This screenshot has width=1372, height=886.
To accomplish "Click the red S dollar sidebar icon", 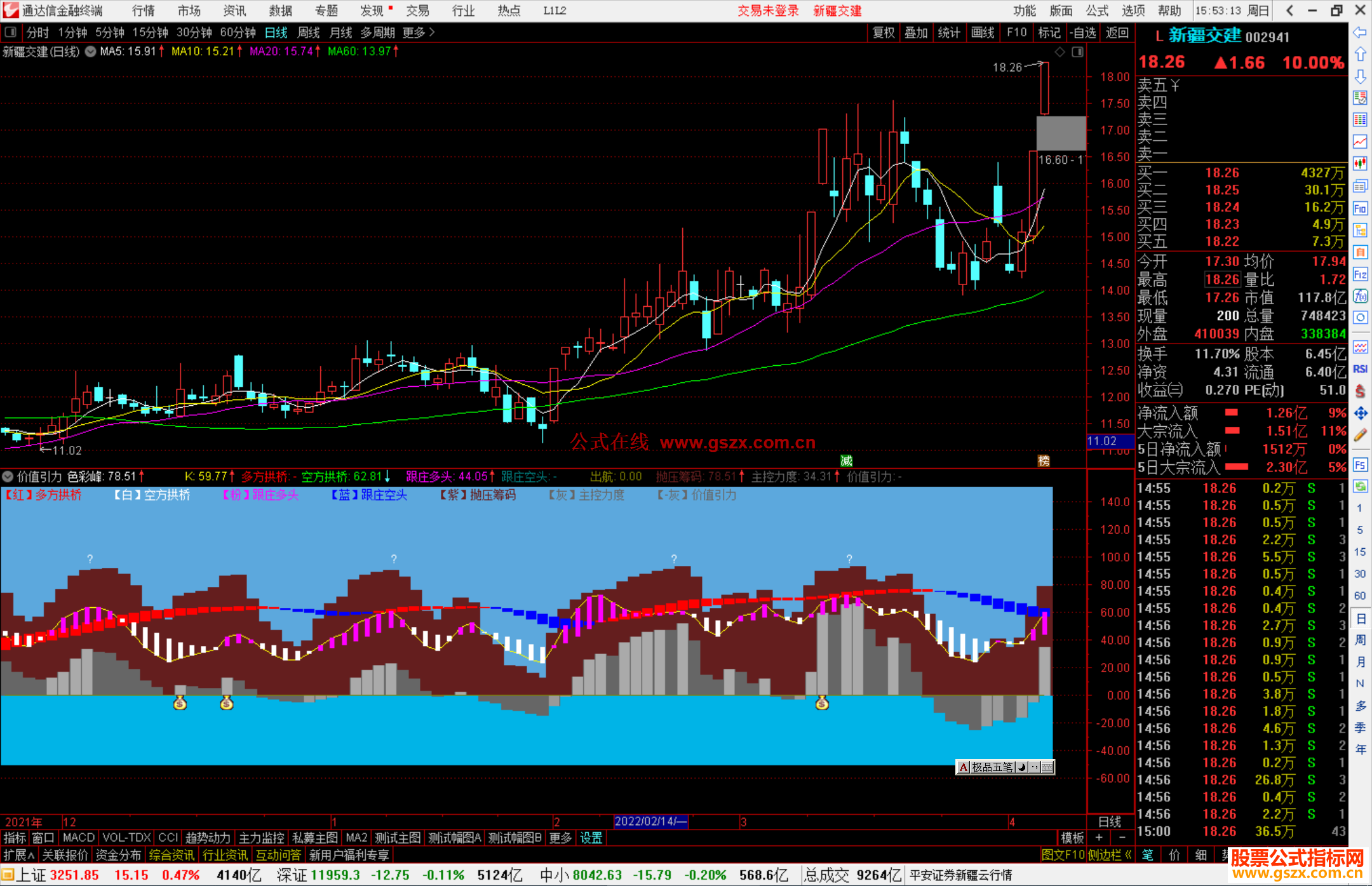I will 1360,391.
